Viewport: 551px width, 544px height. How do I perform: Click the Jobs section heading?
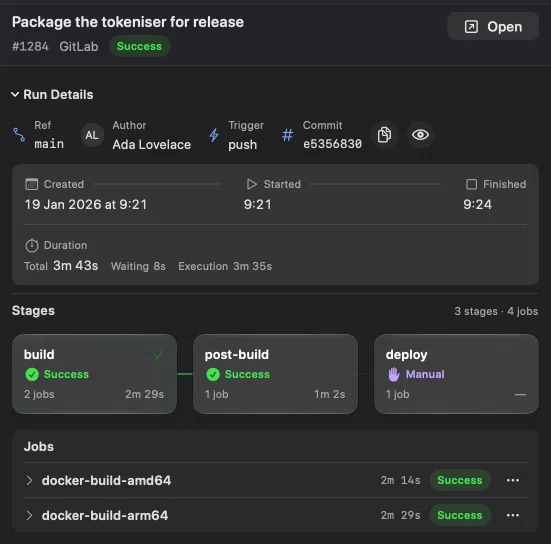39,447
